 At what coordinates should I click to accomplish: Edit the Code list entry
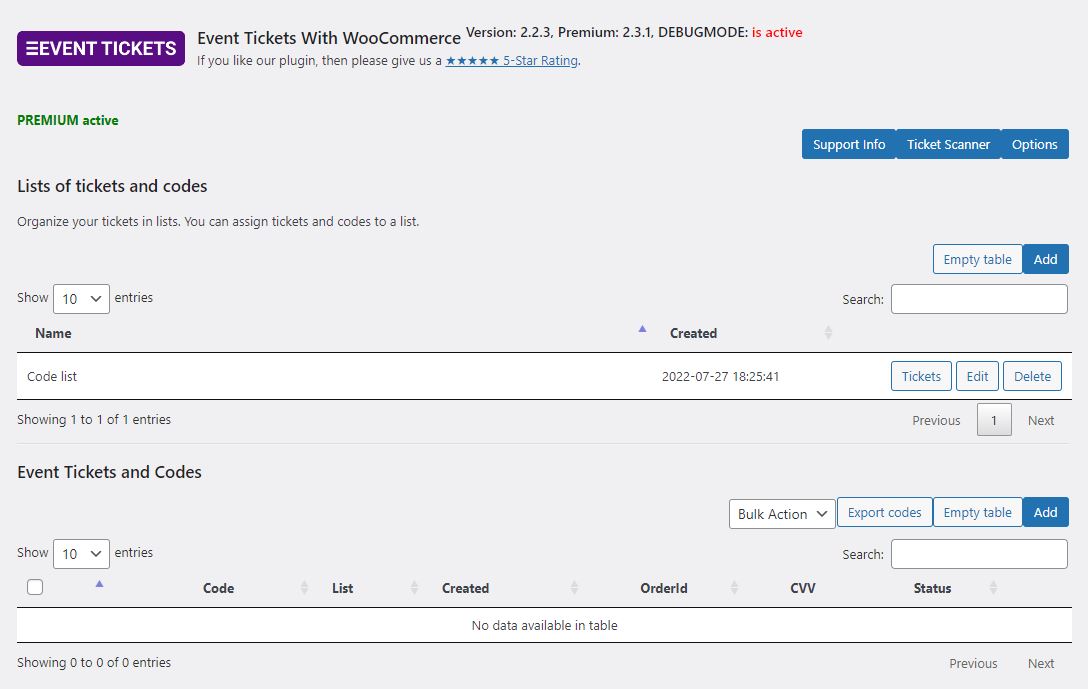[977, 376]
